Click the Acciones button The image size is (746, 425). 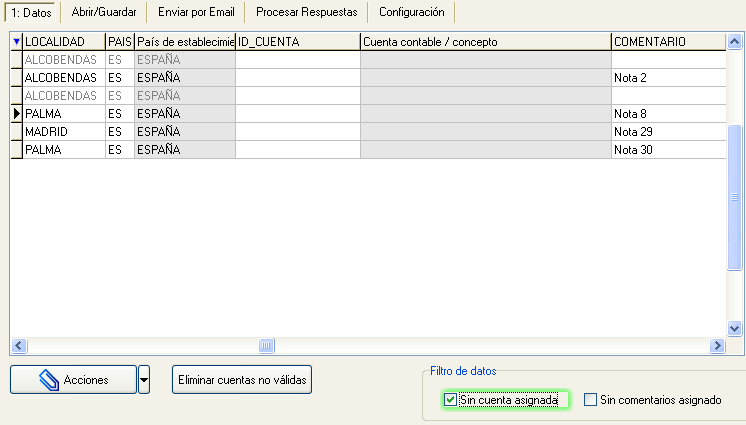pyautogui.click(x=73, y=379)
